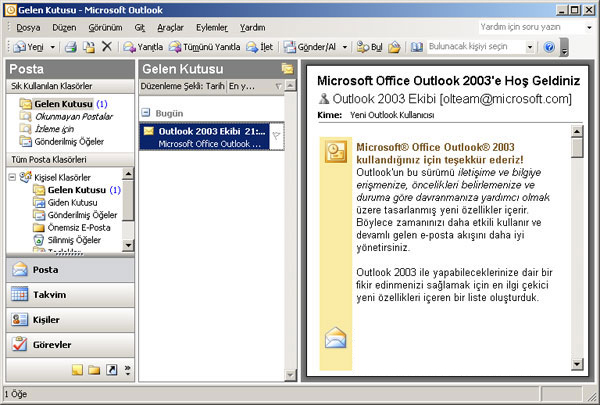Collapse the Kişisel Klasörler tree node
600x405 pixels.
(12, 177)
